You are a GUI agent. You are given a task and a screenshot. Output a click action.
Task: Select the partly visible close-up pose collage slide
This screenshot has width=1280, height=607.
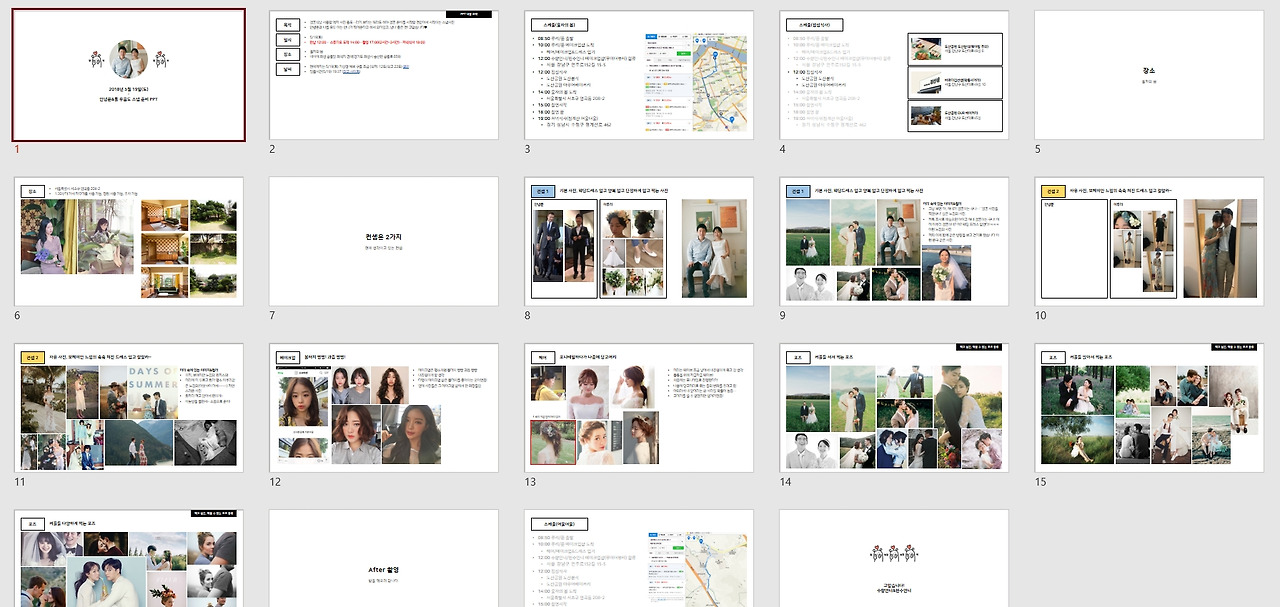click(130, 558)
